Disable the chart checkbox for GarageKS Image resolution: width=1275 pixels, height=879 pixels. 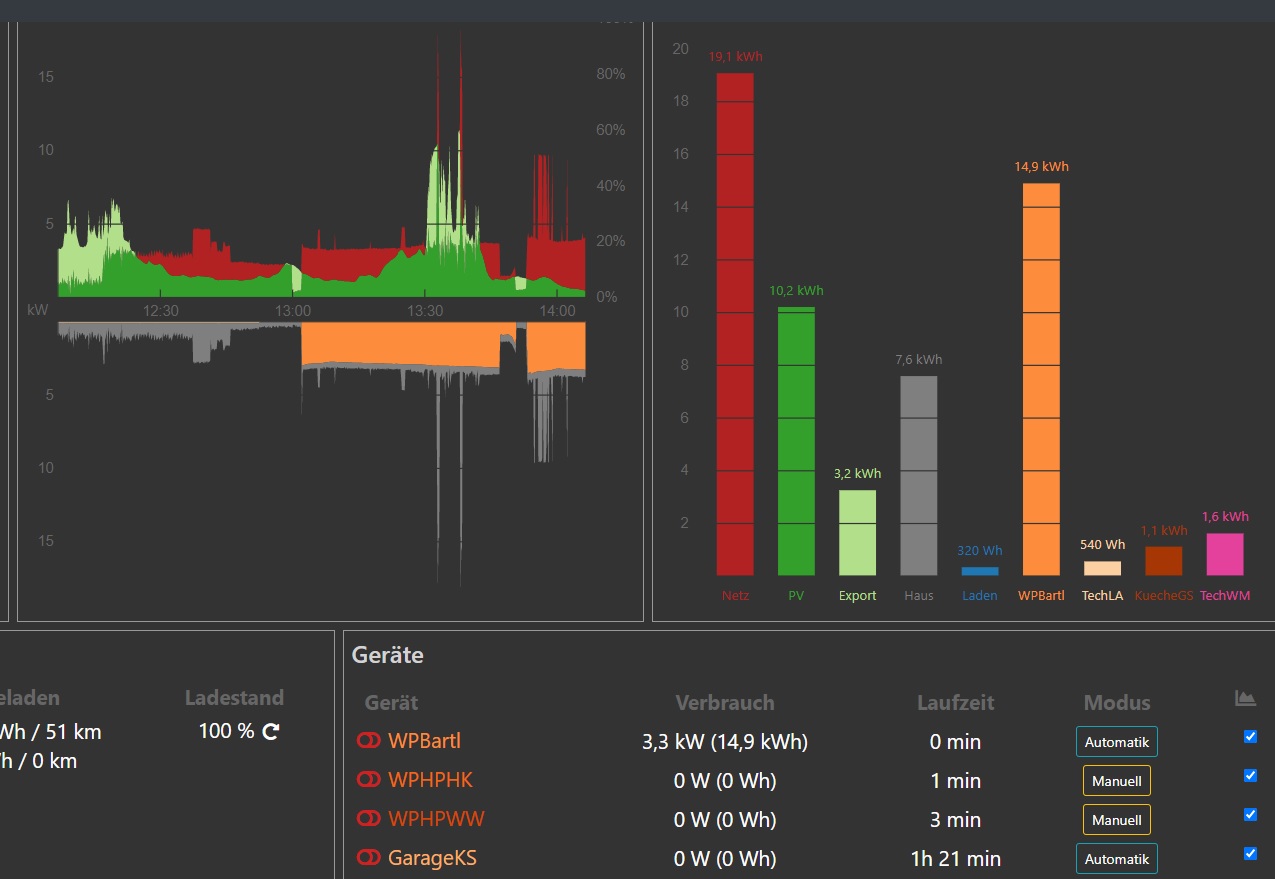tap(1250, 854)
